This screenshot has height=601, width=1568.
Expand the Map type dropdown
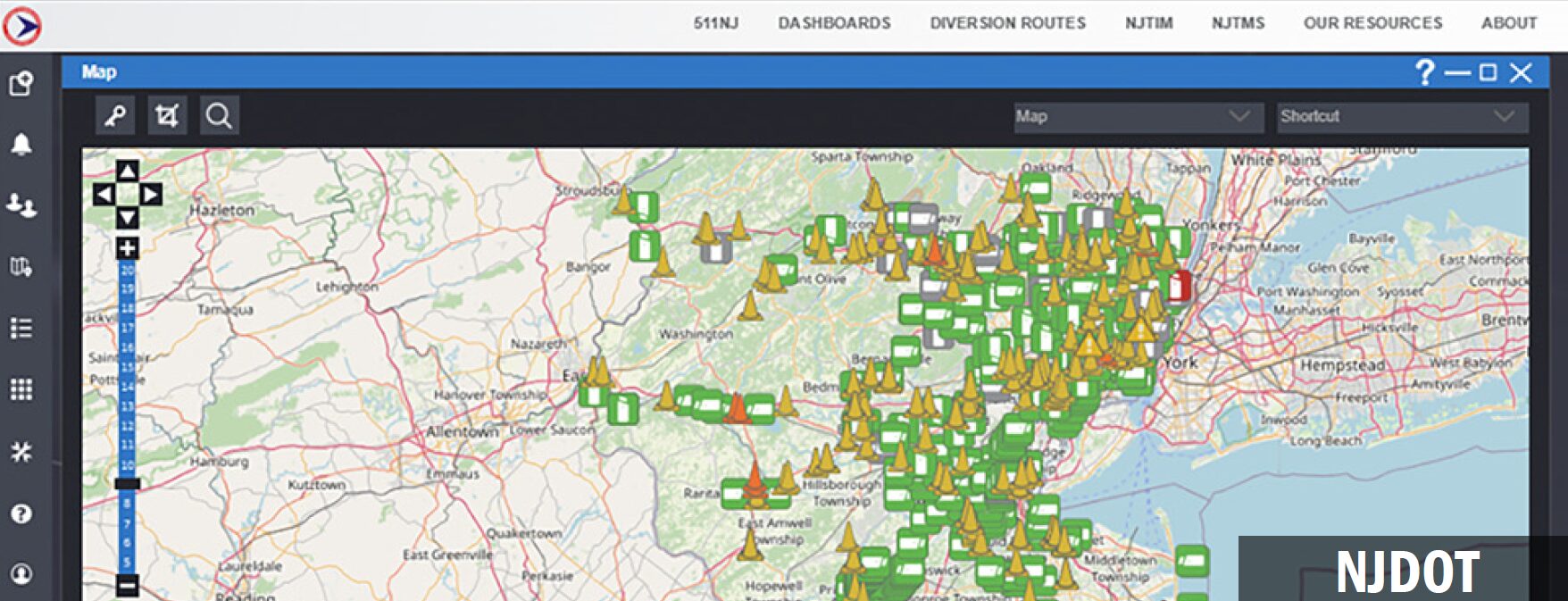(x=1138, y=116)
